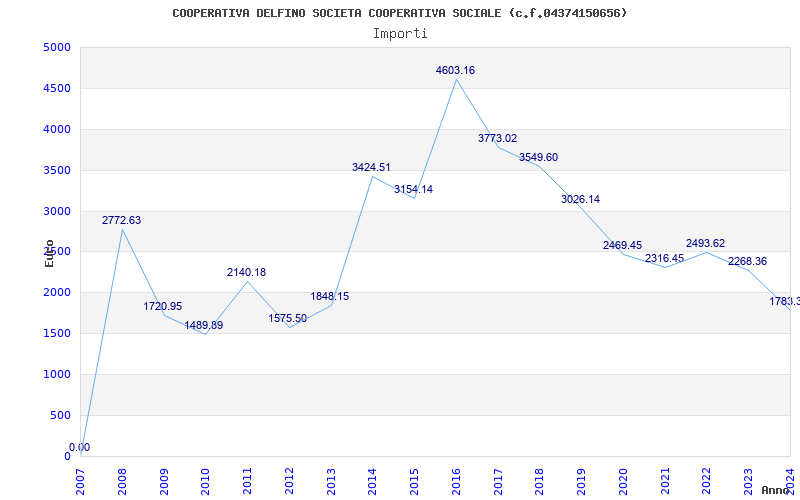
Task: Click the data label 2493.62
Action: 706,243
